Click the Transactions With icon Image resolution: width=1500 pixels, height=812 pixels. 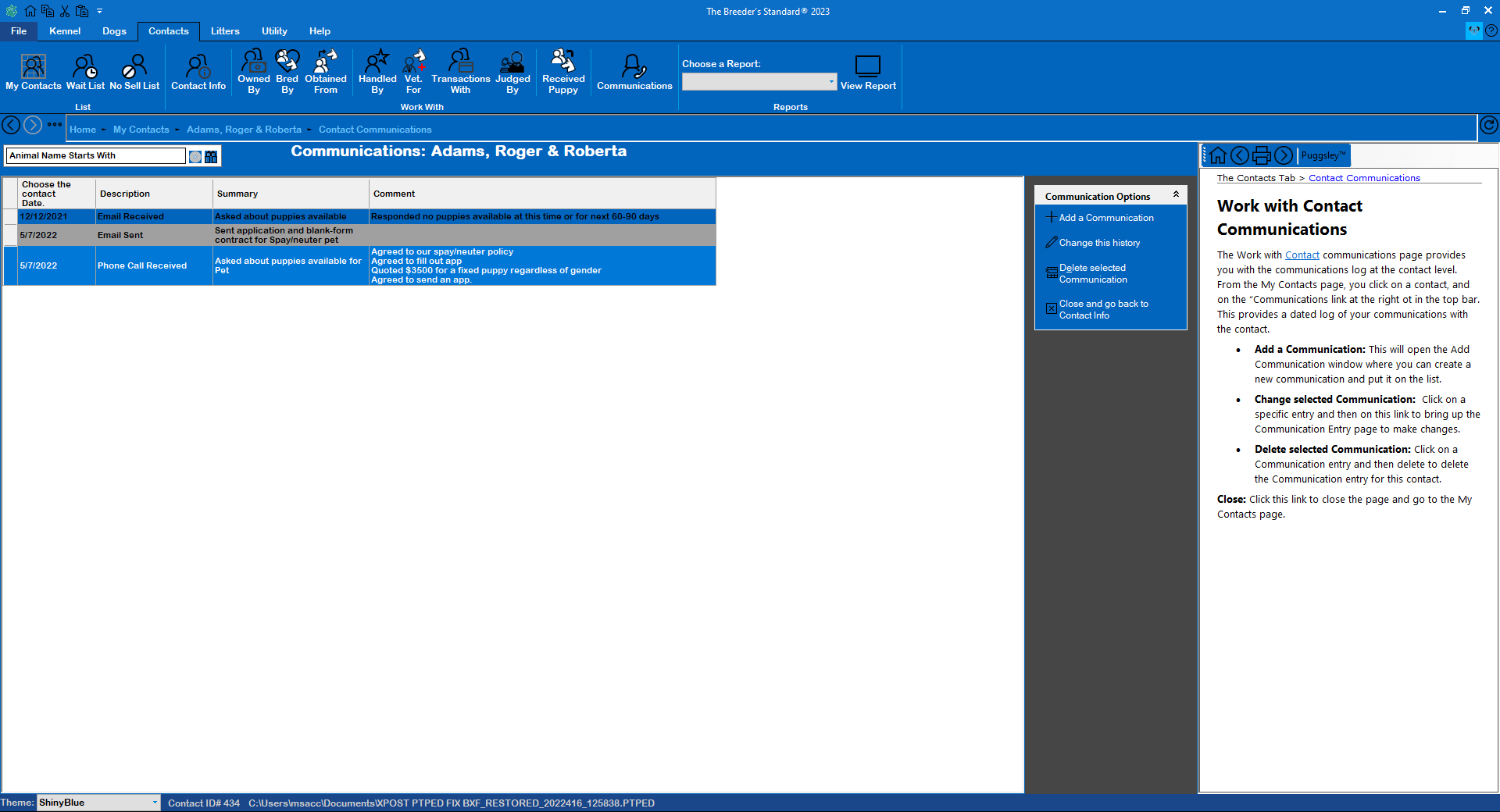coord(460,71)
